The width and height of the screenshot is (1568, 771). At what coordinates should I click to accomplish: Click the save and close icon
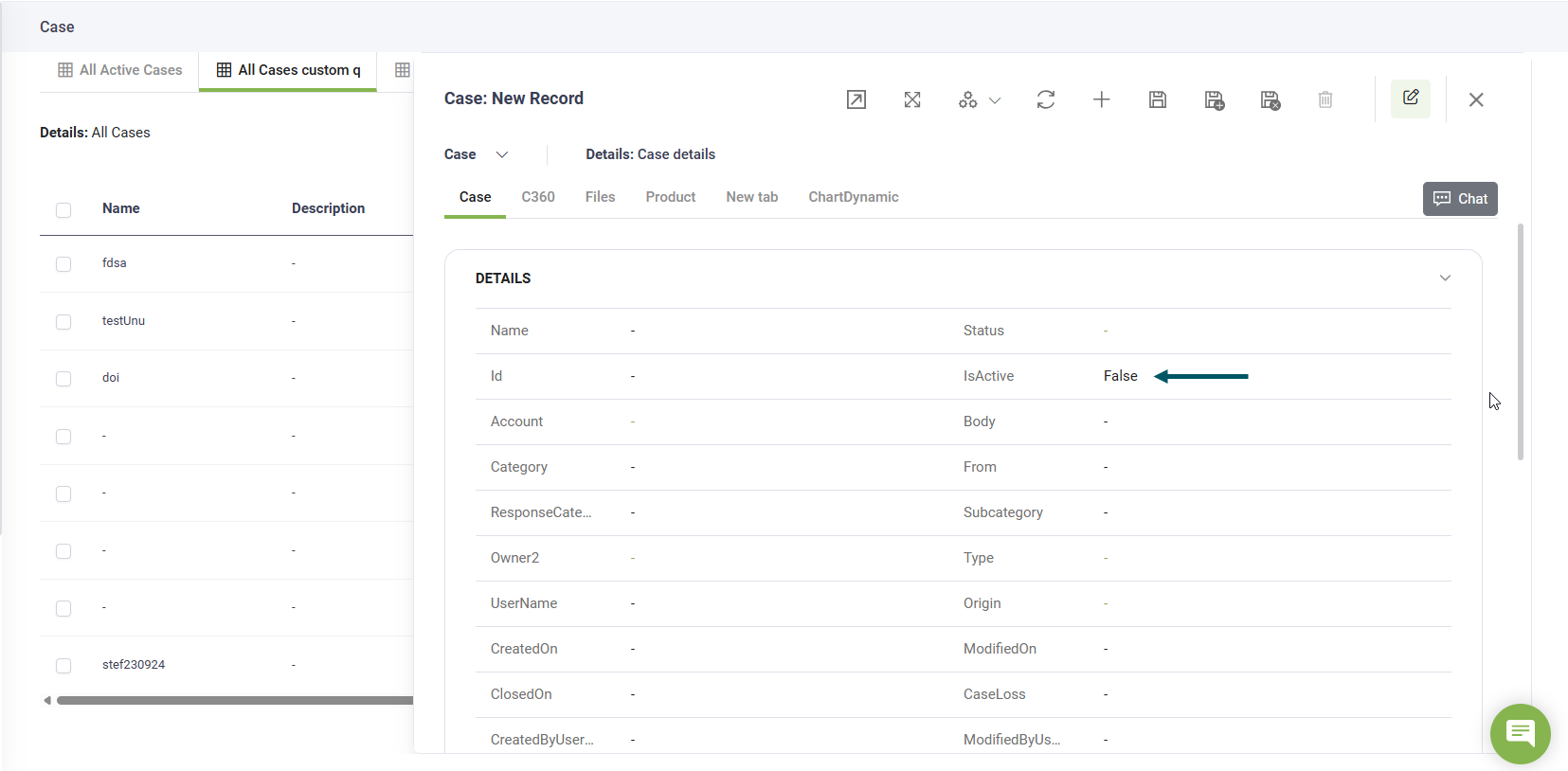point(1270,99)
